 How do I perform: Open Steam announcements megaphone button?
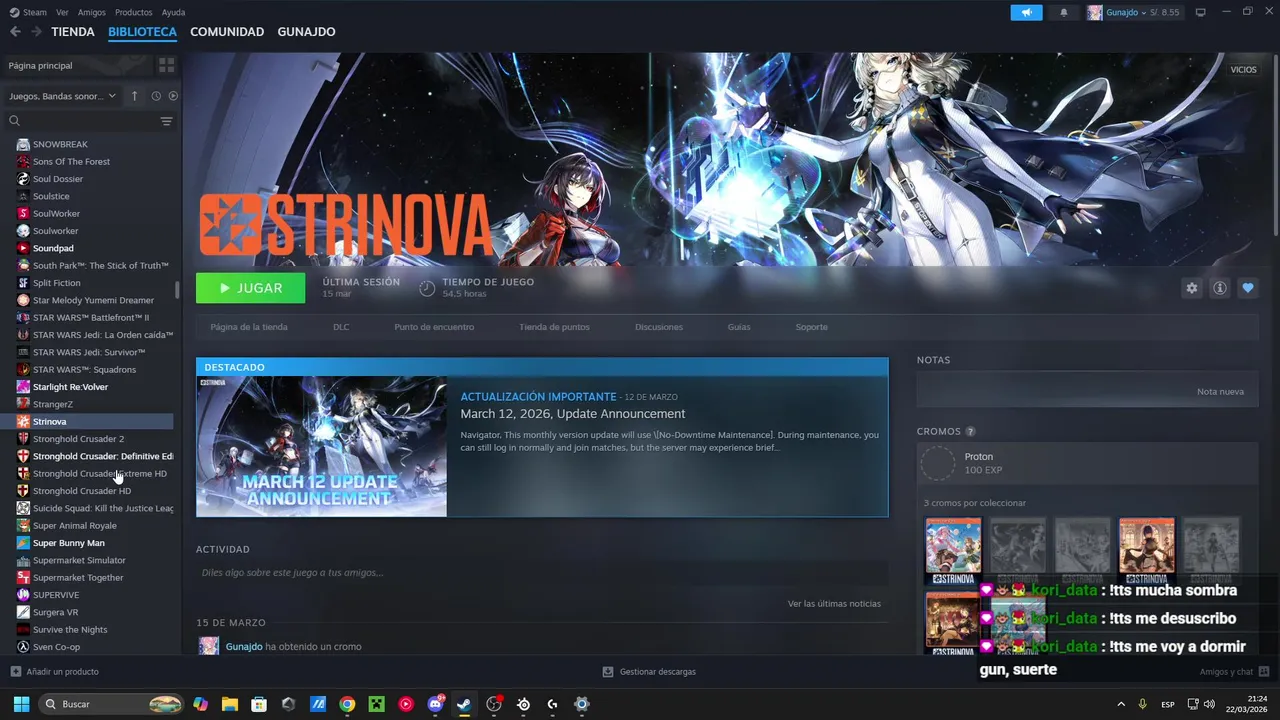click(x=1026, y=12)
